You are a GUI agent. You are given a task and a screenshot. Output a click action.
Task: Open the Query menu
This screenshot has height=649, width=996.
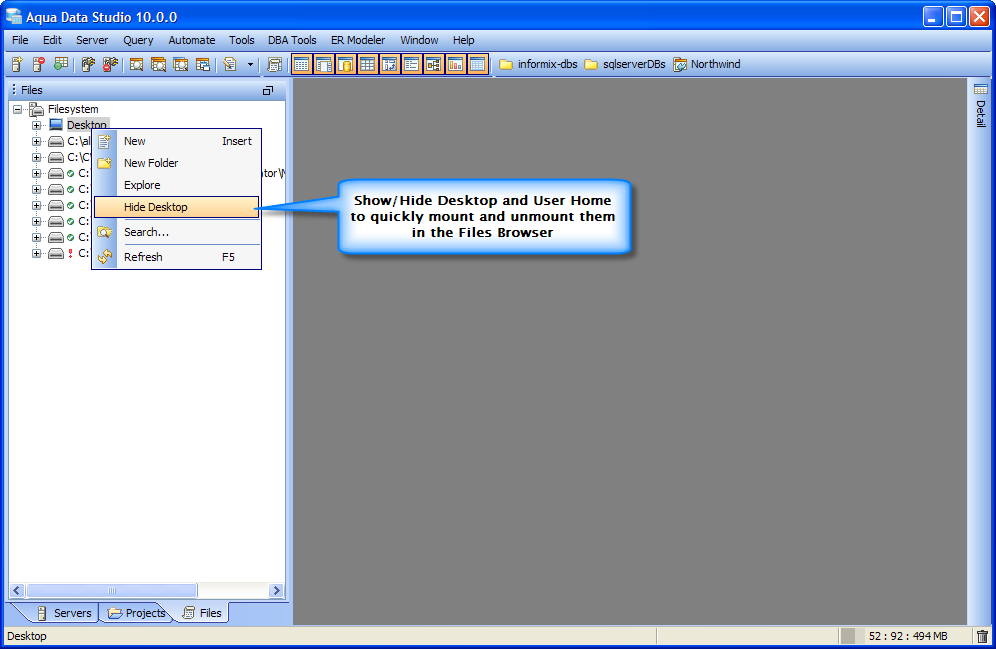138,40
